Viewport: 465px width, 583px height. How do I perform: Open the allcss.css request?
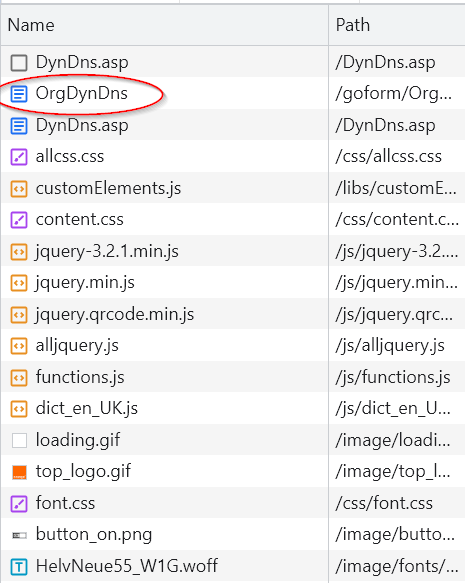pos(70,157)
